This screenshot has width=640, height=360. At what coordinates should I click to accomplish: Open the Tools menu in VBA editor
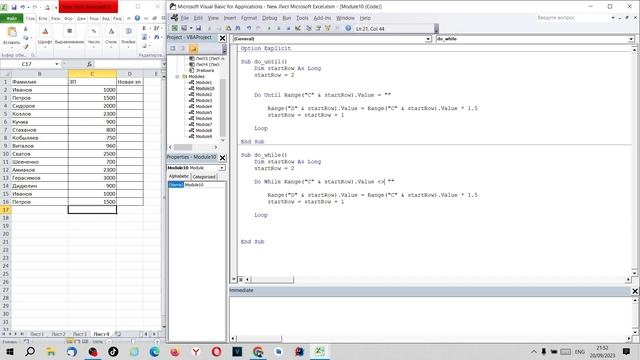coord(302,18)
